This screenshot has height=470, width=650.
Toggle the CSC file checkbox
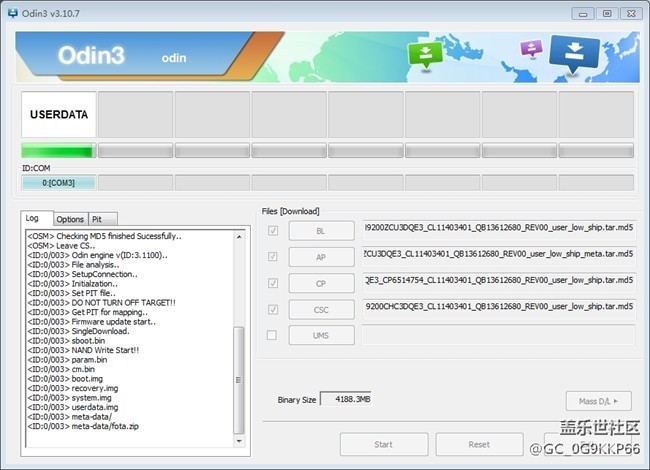273,309
